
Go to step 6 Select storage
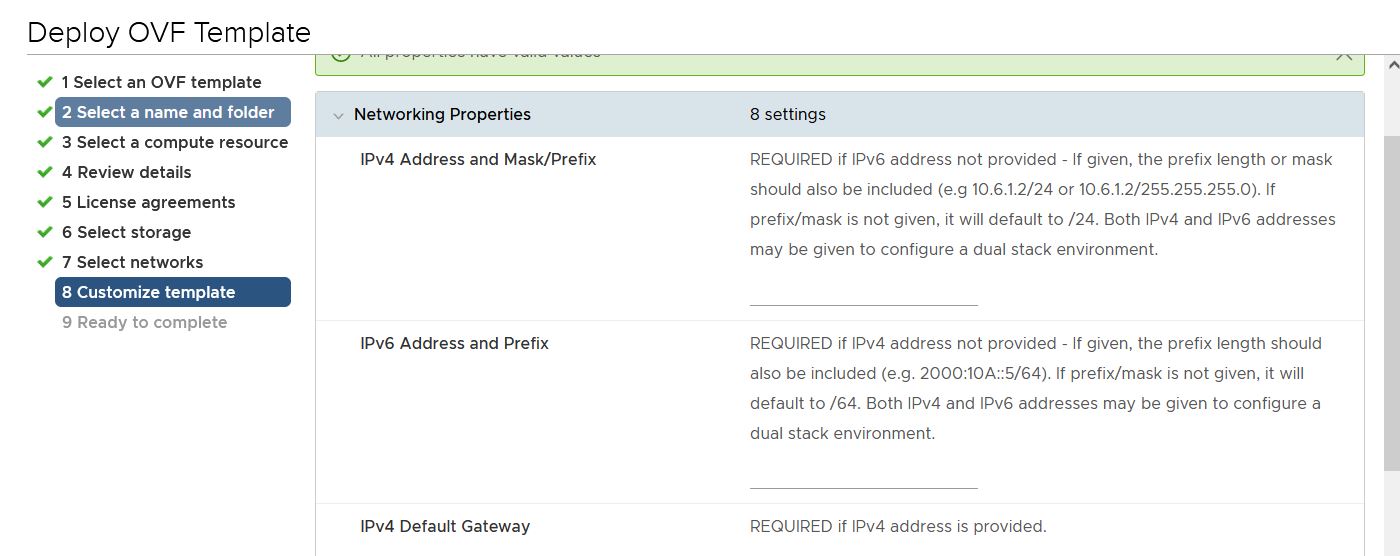[126, 232]
